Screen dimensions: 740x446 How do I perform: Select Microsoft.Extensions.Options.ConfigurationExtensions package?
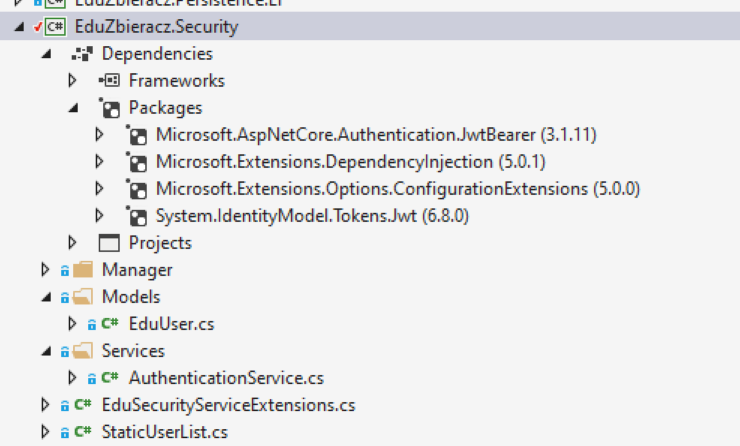click(398, 189)
